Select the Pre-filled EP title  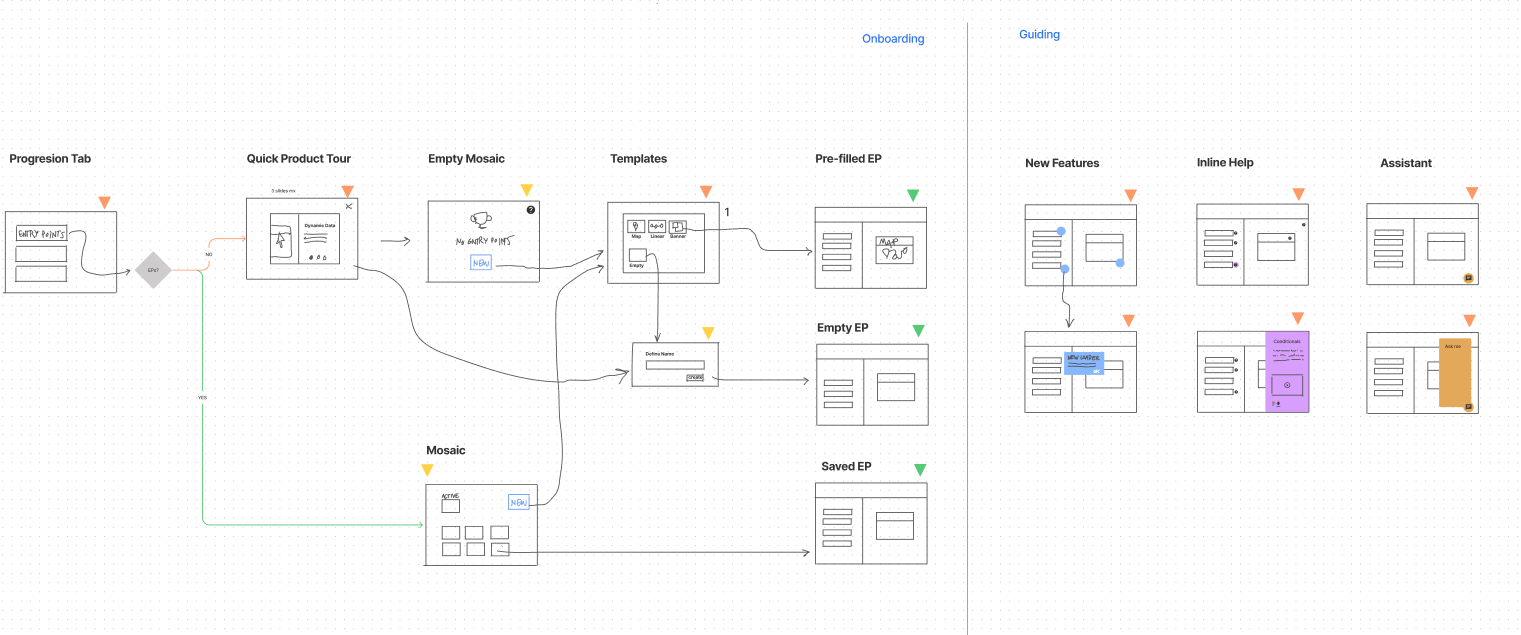(x=848, y=158)
